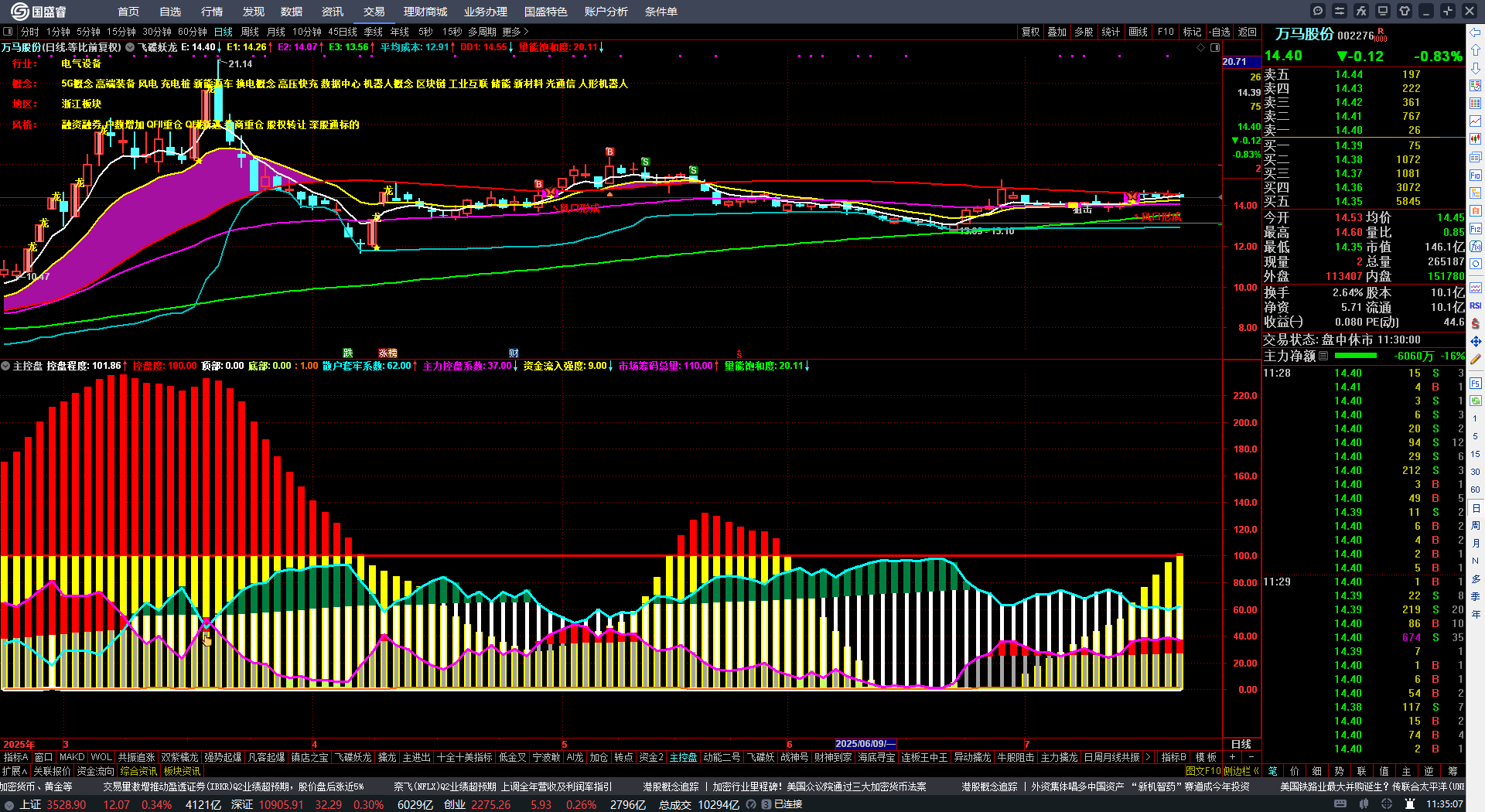Open the message chat bubble icon

tap(1318, 11)
